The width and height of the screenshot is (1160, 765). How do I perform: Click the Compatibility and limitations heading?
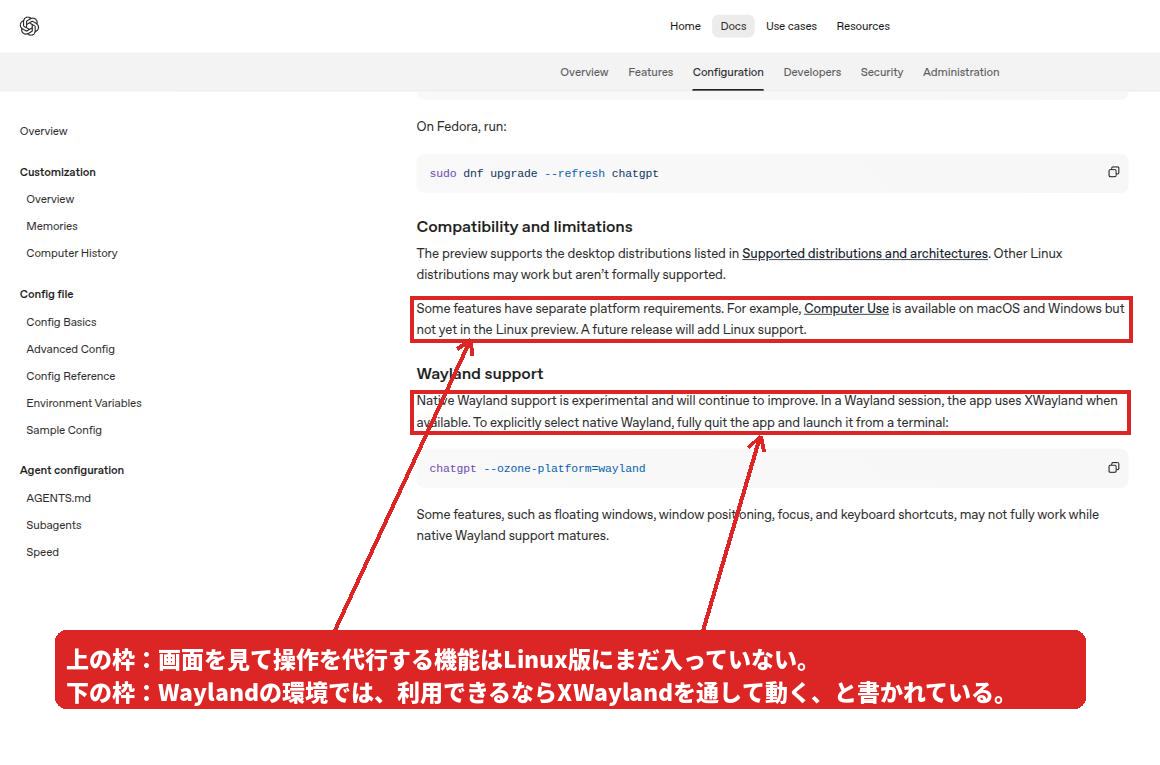tap(525, 226)
